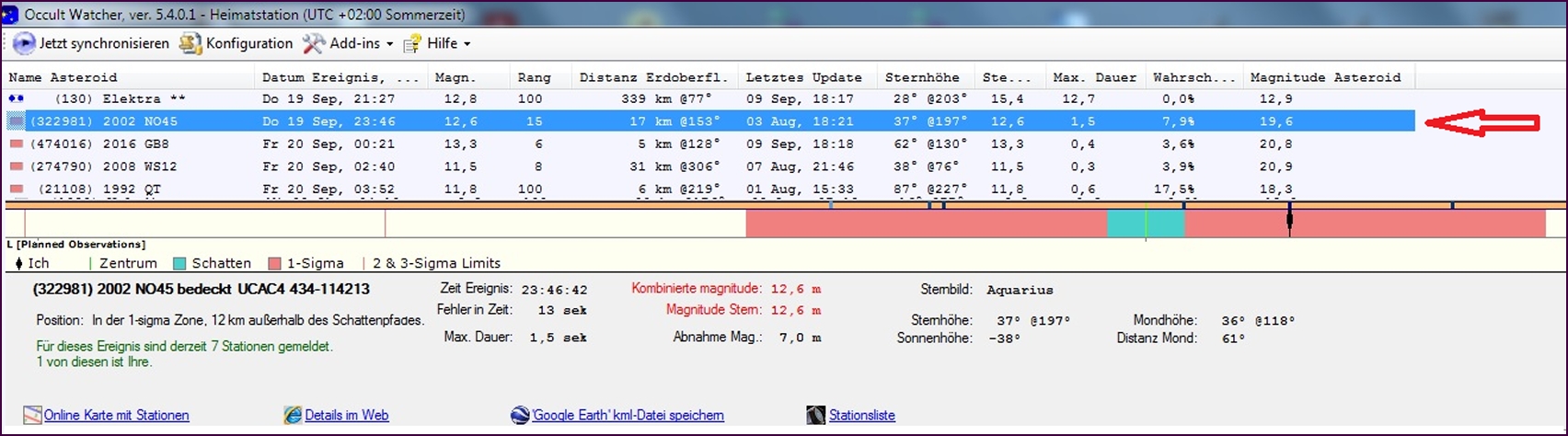This screenshot has width=1568, height=436.
Task: Open the Online Karte mit Stationen link
Action: click(x=117, y=415)
